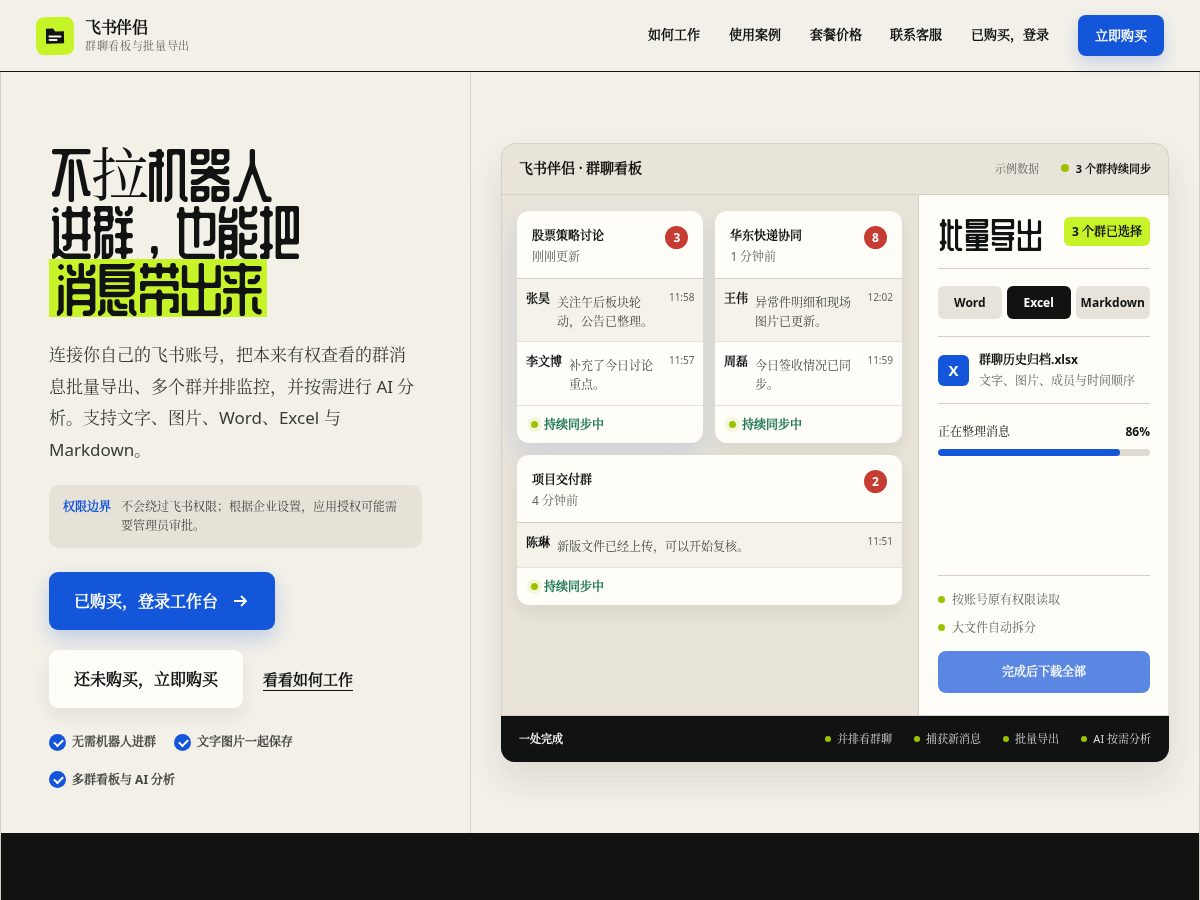
Task: Click 一处完成 label in the dark footer
Action: [541, 739]
